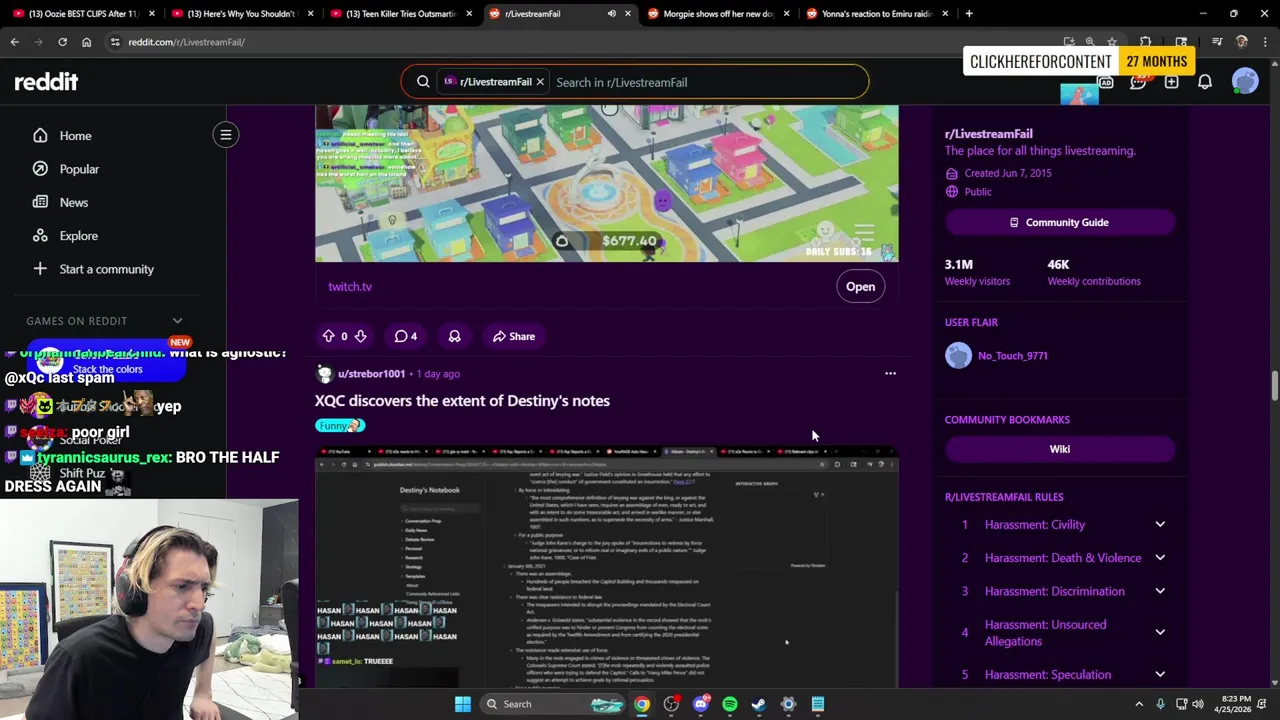The image size is (1280, 720).
Task: Switch to Teen Killer Tries Outsmarting tab
Action: (401, 14)
